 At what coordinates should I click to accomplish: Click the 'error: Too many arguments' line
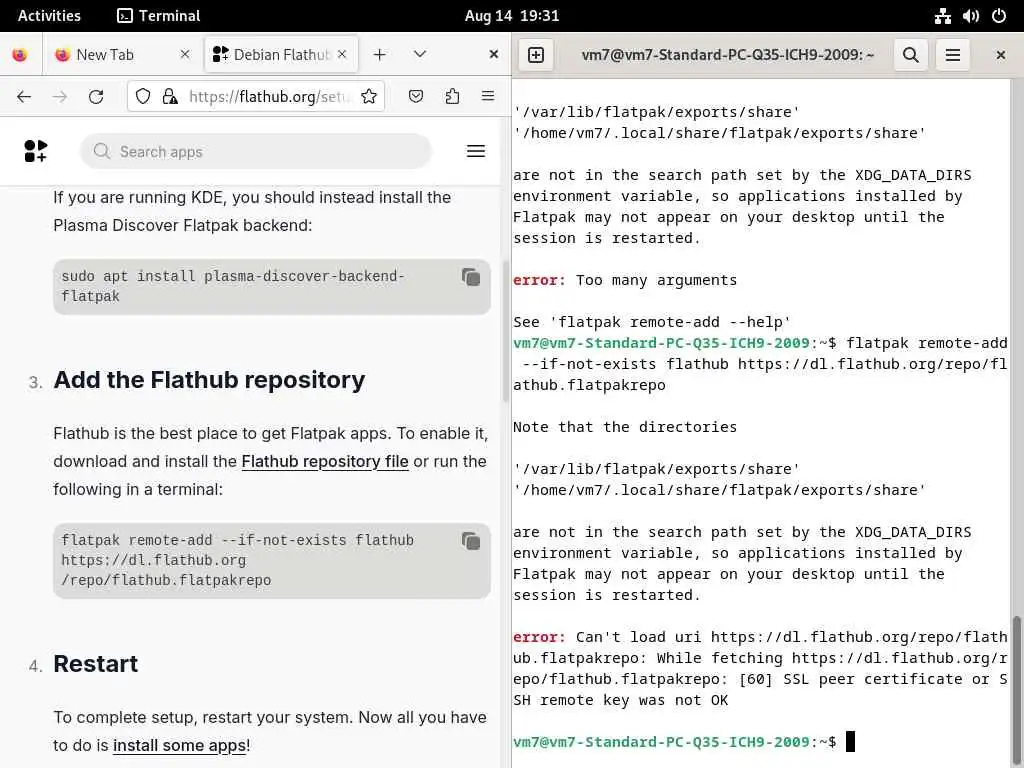[625, 280]
